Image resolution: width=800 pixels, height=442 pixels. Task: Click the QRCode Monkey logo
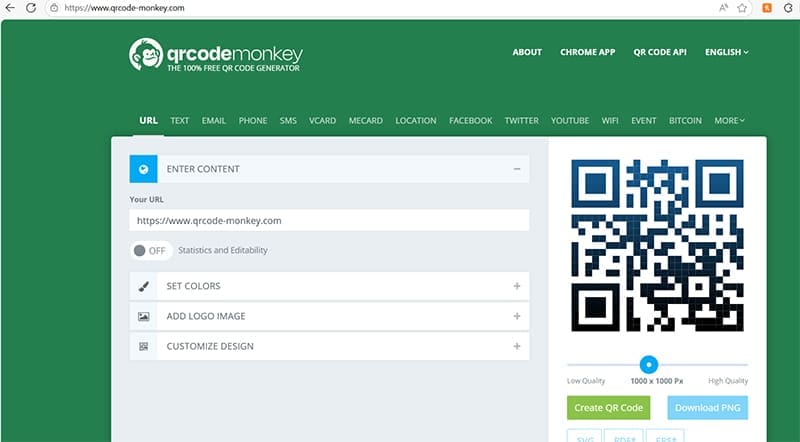click(214, 55)
